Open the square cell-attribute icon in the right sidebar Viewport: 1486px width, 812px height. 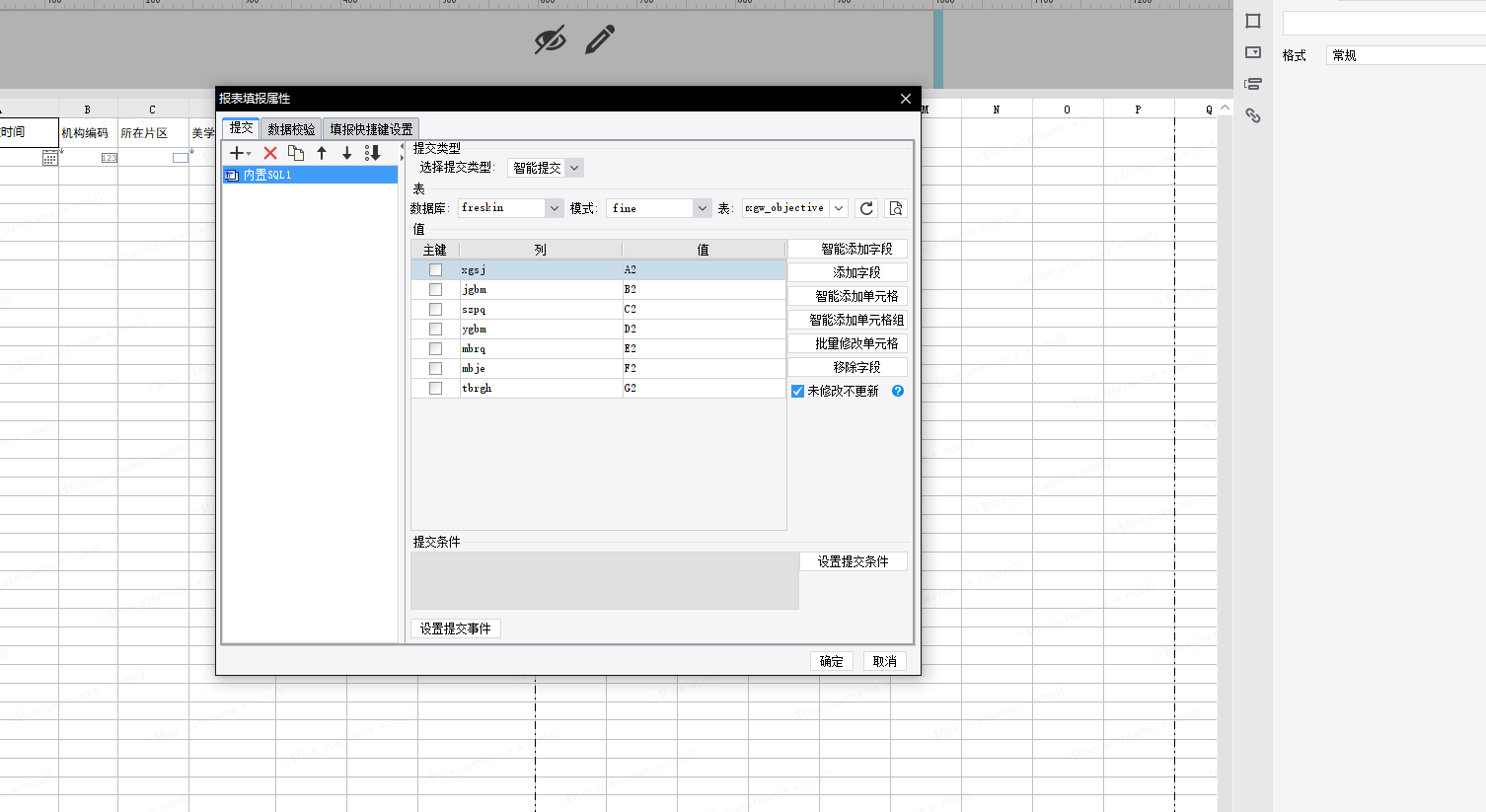pos(1253,21)
